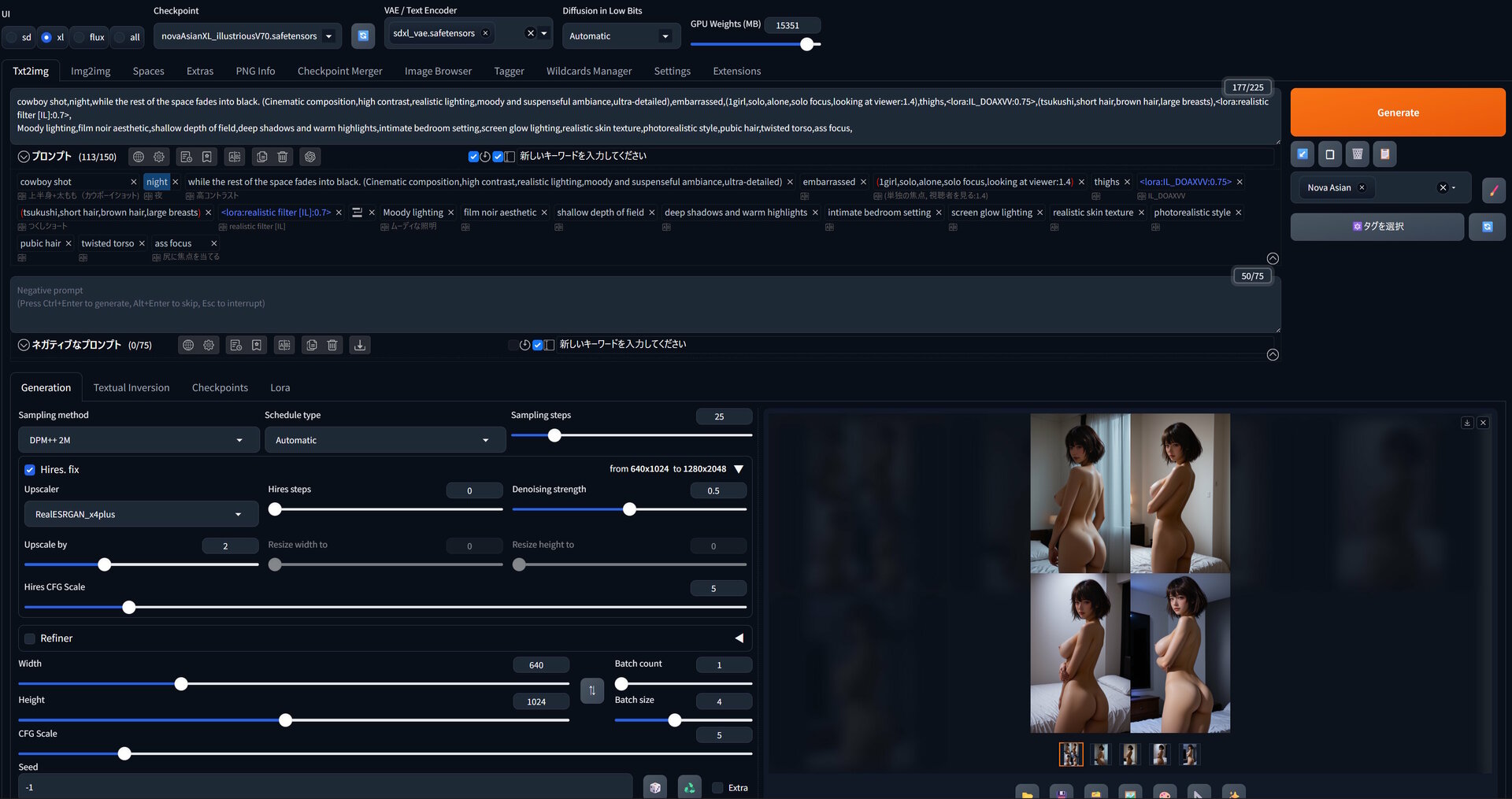Switch to the Lora sub-tab
The height and width of the screenshot is (799, 1512).
click(x=280, y=387)
